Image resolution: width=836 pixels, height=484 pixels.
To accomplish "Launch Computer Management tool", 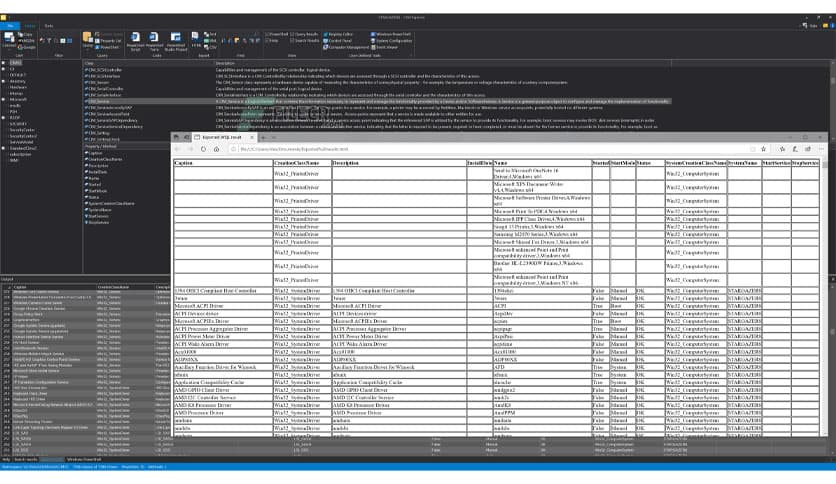I will click(x=346, y=47).
